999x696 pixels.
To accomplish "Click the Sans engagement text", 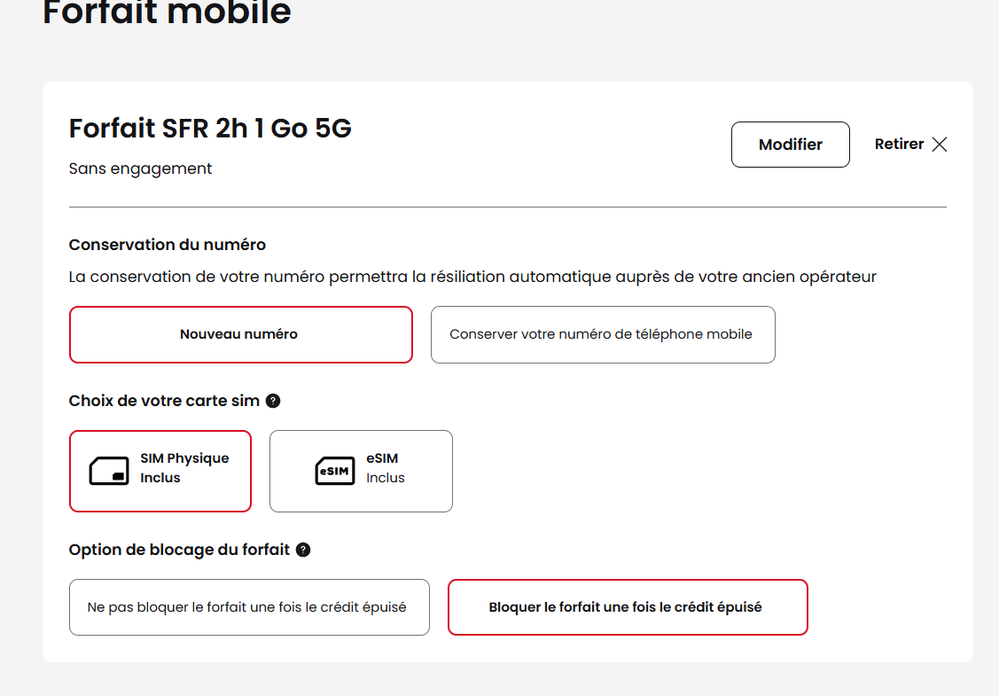I will pos(140,169).
